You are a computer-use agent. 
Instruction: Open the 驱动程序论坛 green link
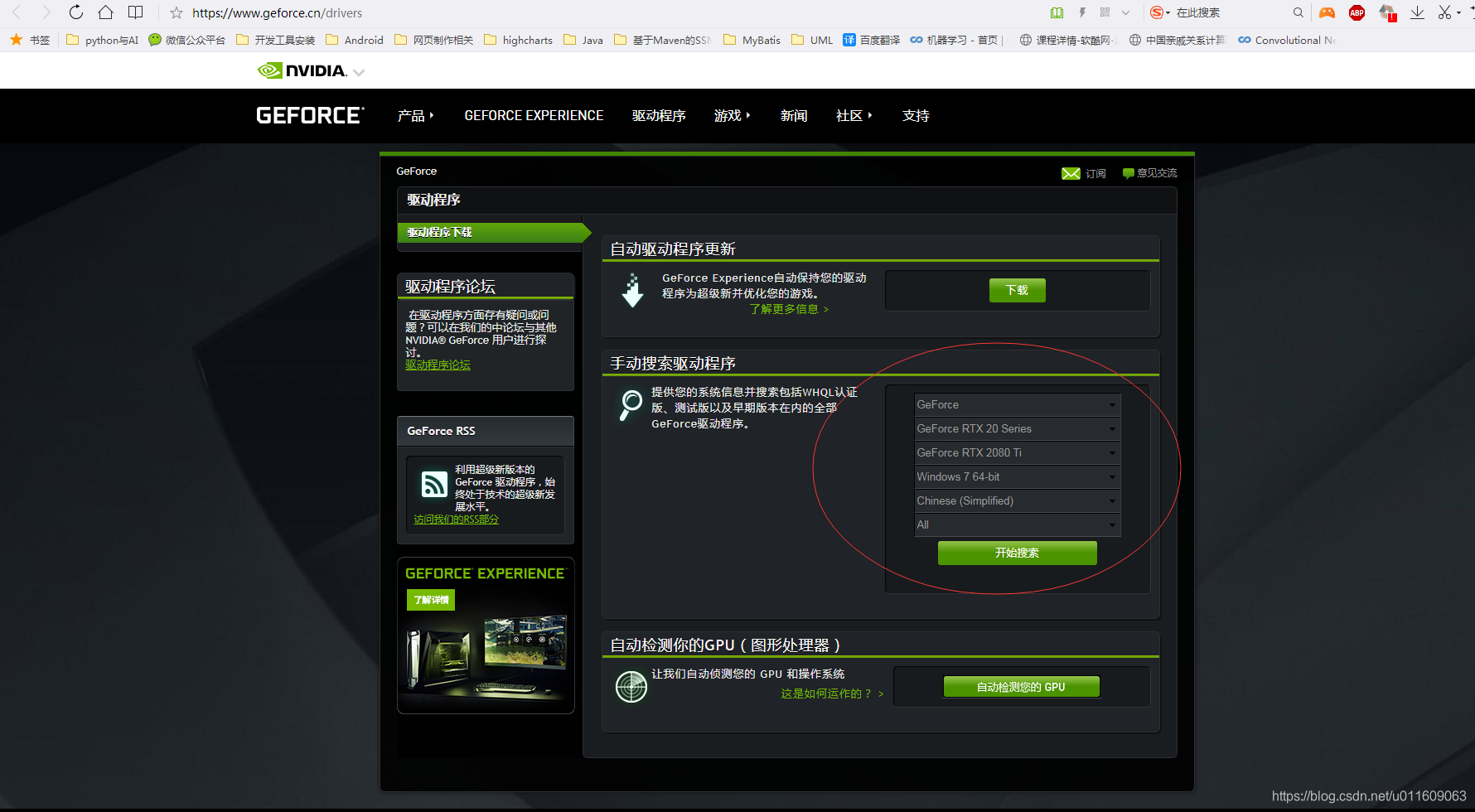point(438,365)
